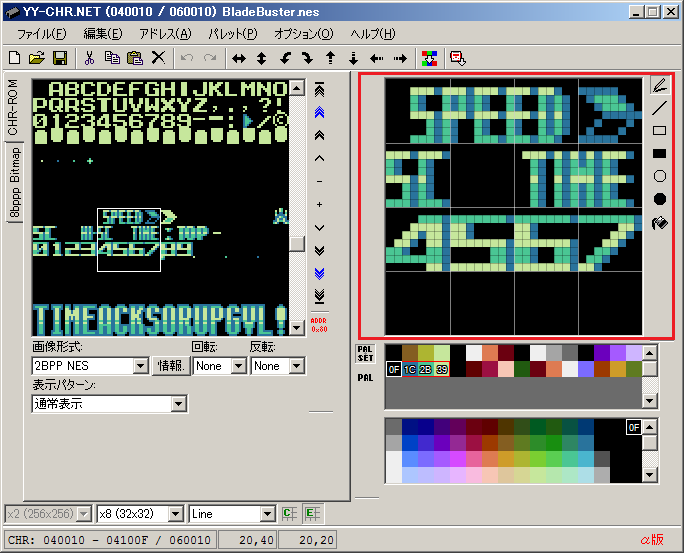Image resolution: width=684 pixels, height=553 pixels.
Task: Select the hollow Ellipse tool
Action: coord(660,176)
